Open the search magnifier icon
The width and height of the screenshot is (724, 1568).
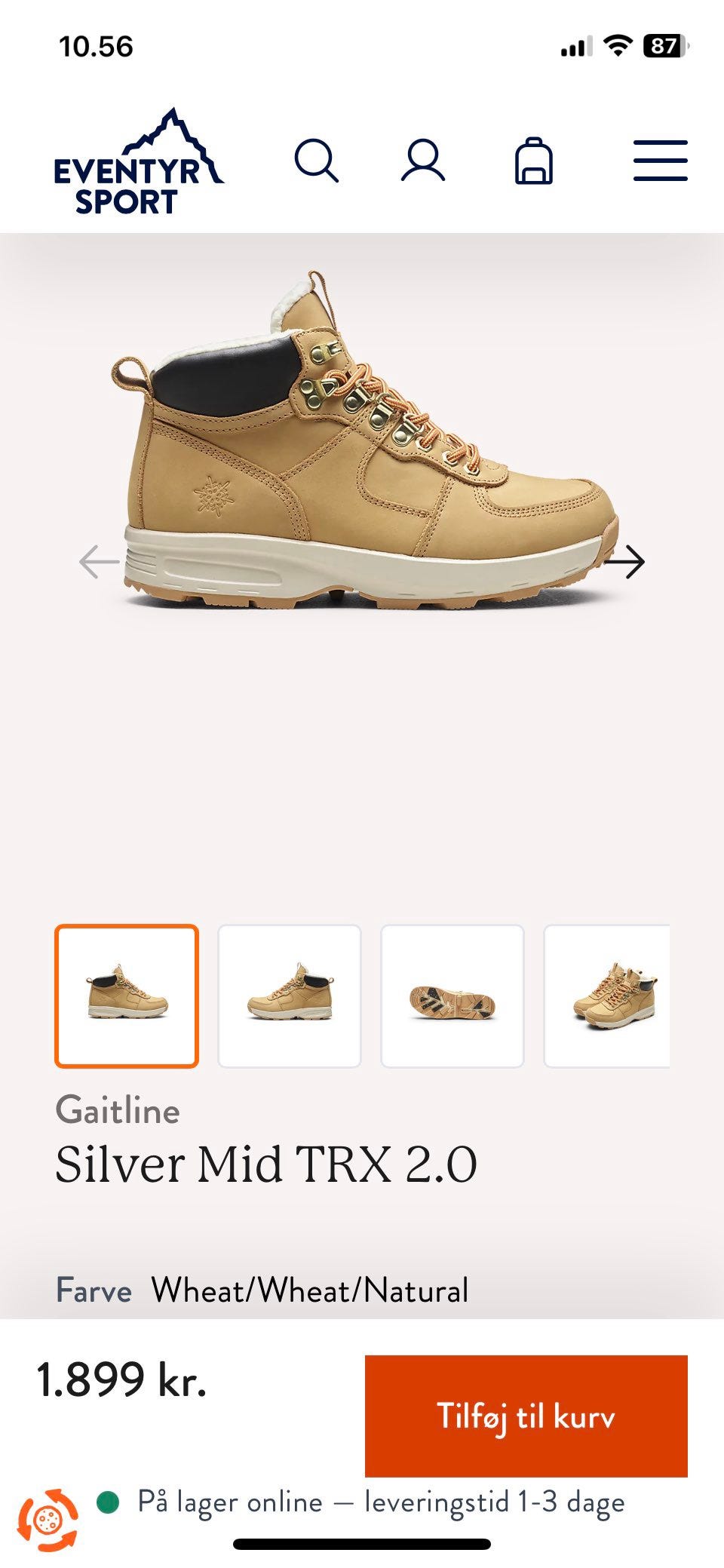point(316,161)
